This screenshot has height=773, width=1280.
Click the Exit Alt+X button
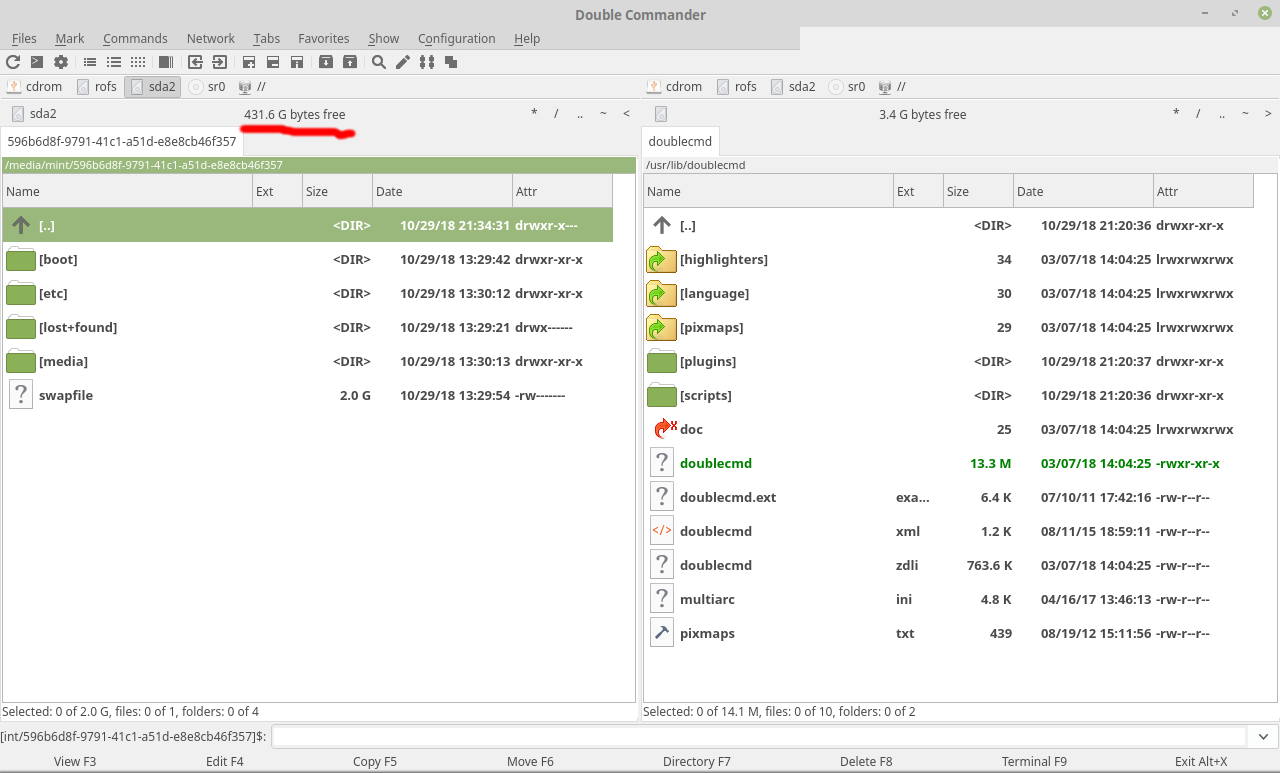point(1201,761)
